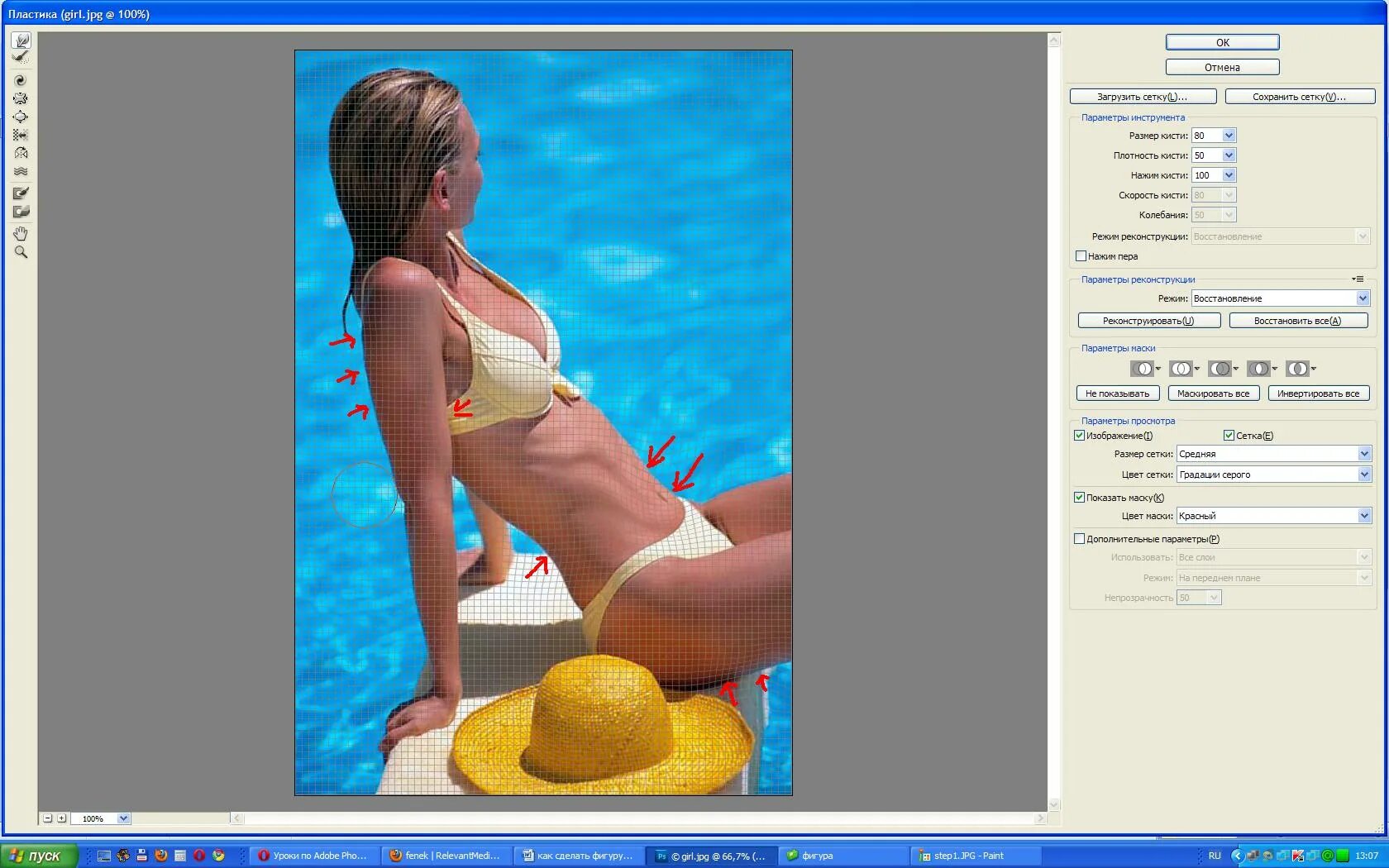Switch to fenek | RelevantMedi... taskbar window
Image resolution: width=1389 pixels, height=868 pixels.
click(446, 856)
